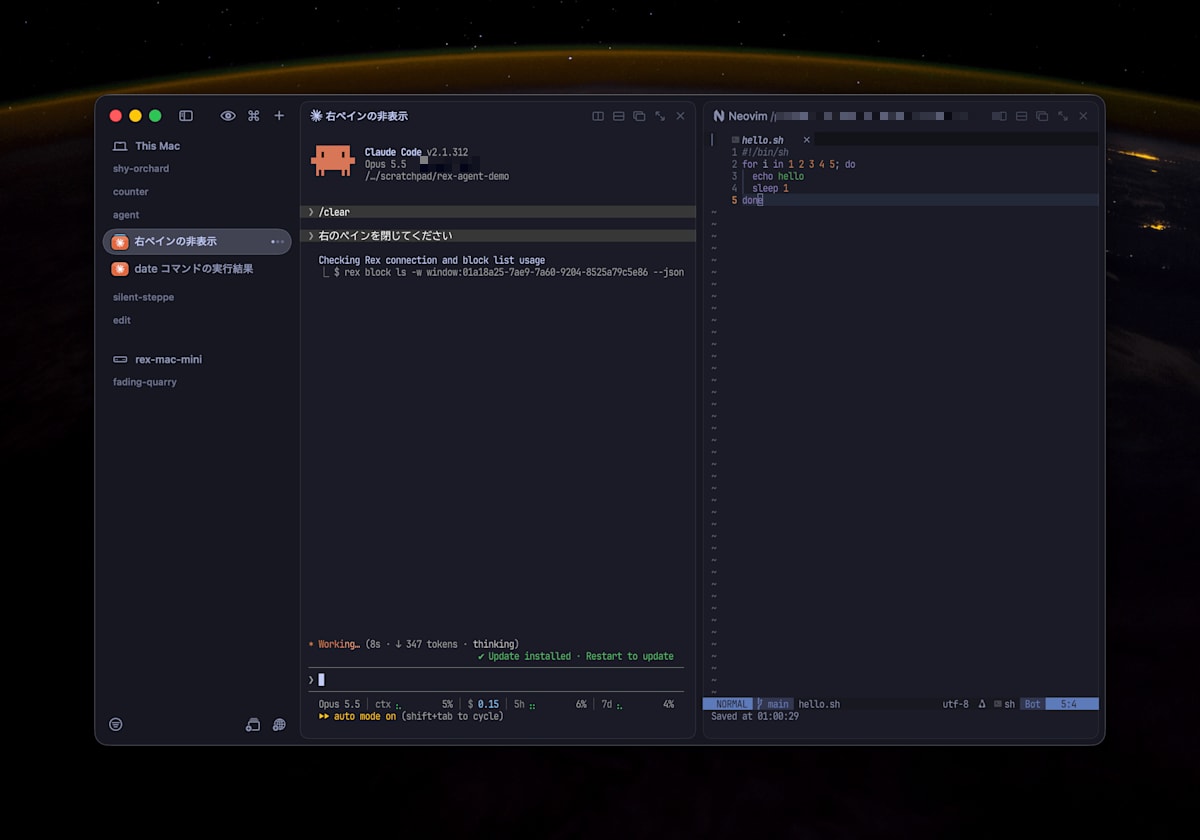
Task: Click the Neovim logo in the pane title
Action: click(x=718, y=116)
